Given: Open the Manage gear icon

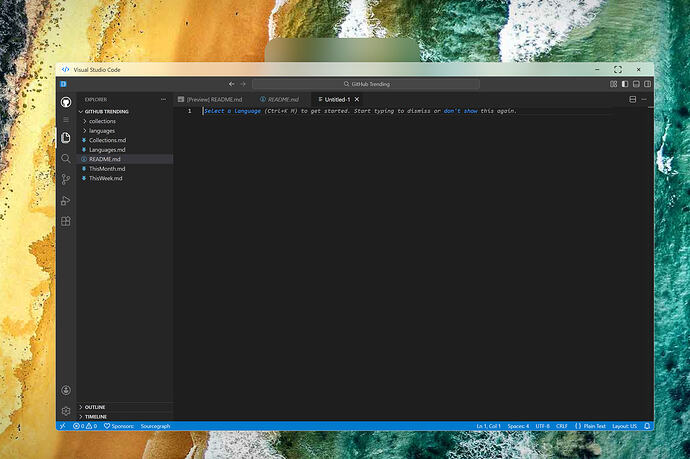Looking at the screenshot, I should (66, 411).
